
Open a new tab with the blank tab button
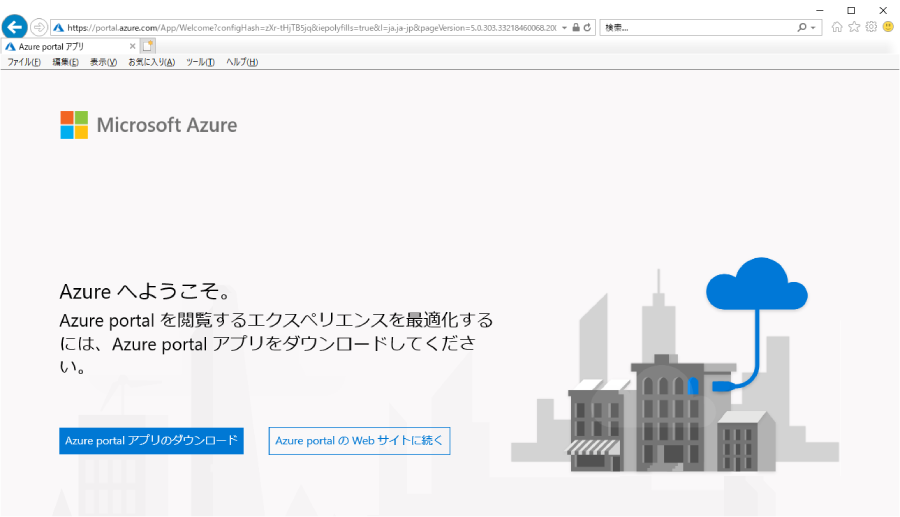[x=148, y=46]
